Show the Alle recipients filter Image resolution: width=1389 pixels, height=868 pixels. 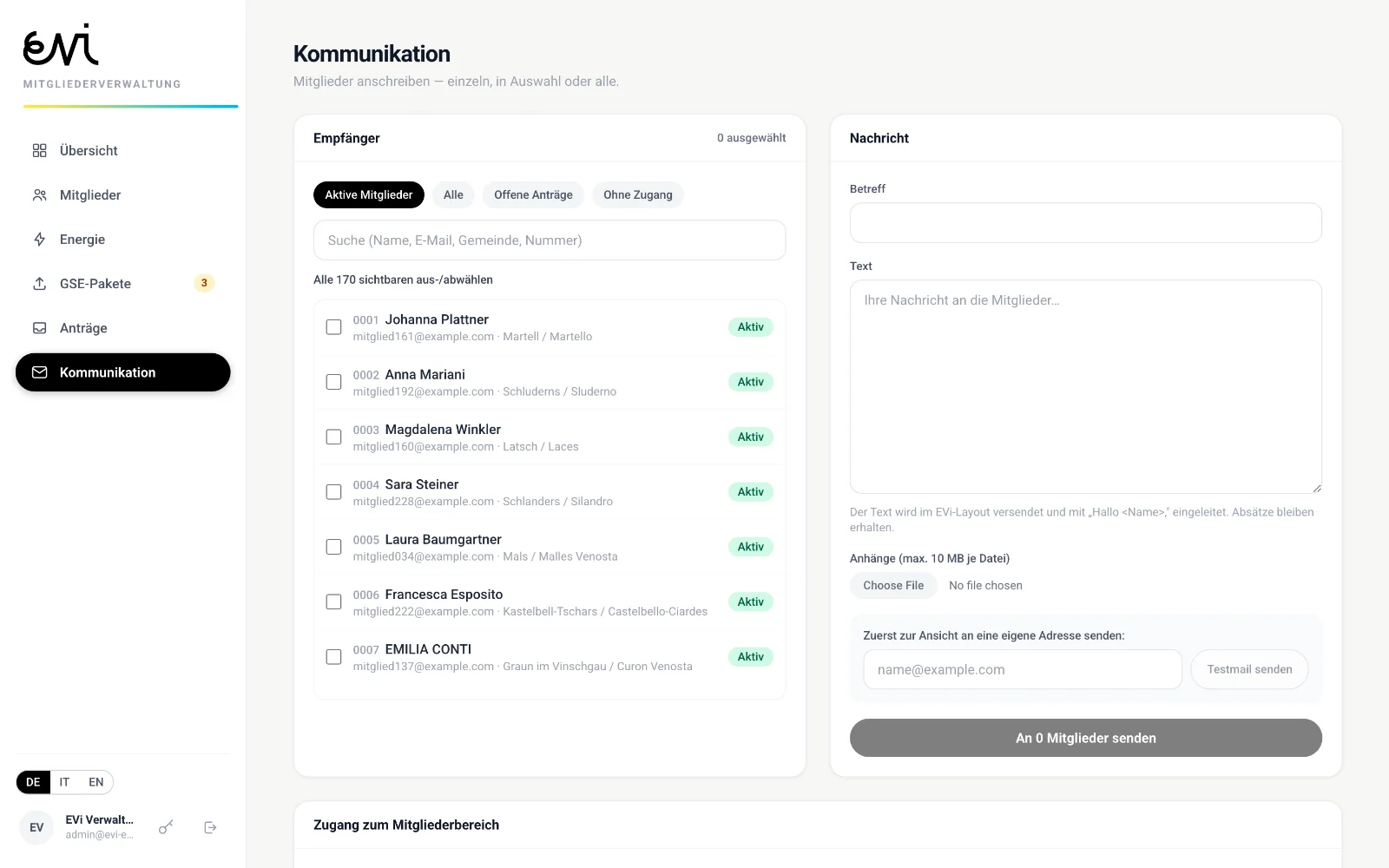[x=453, y=195]
